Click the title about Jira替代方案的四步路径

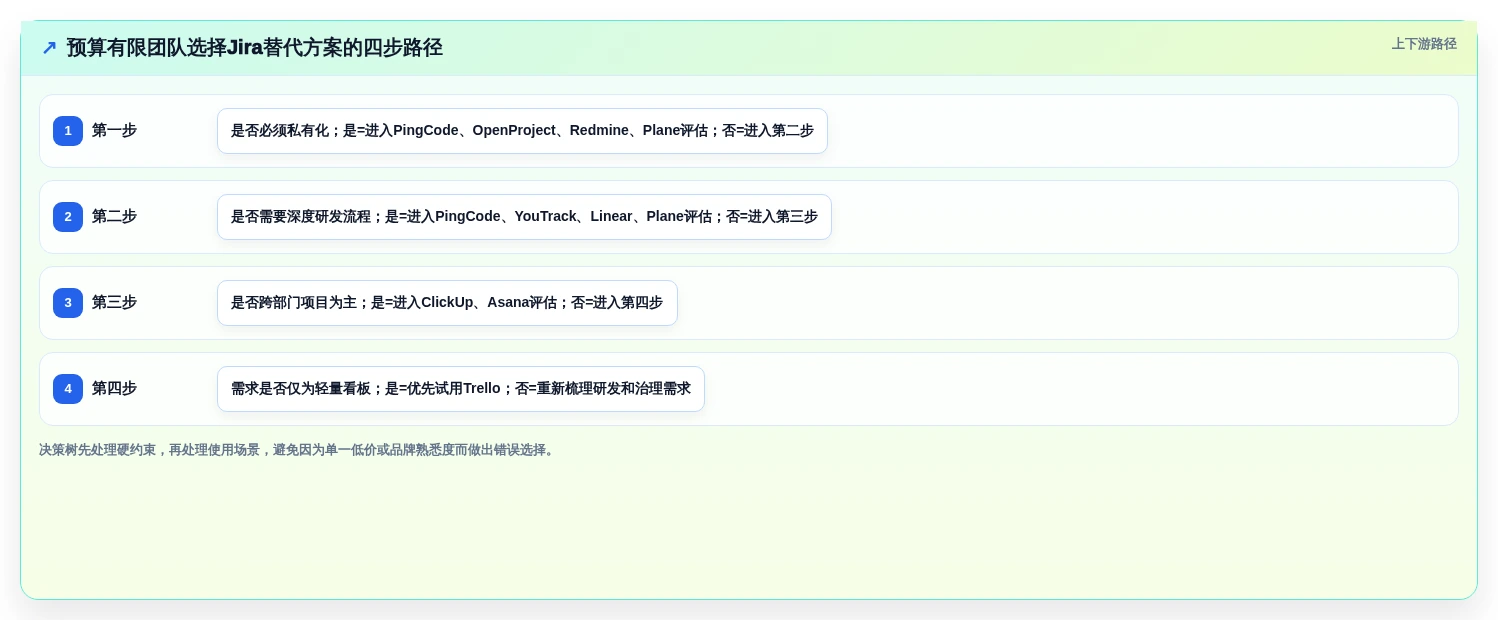[254, 48]
